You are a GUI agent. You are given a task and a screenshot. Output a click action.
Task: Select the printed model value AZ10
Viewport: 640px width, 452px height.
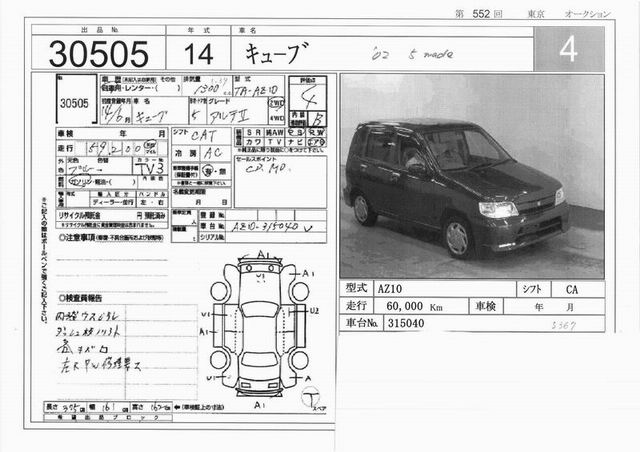coord(390,289)
